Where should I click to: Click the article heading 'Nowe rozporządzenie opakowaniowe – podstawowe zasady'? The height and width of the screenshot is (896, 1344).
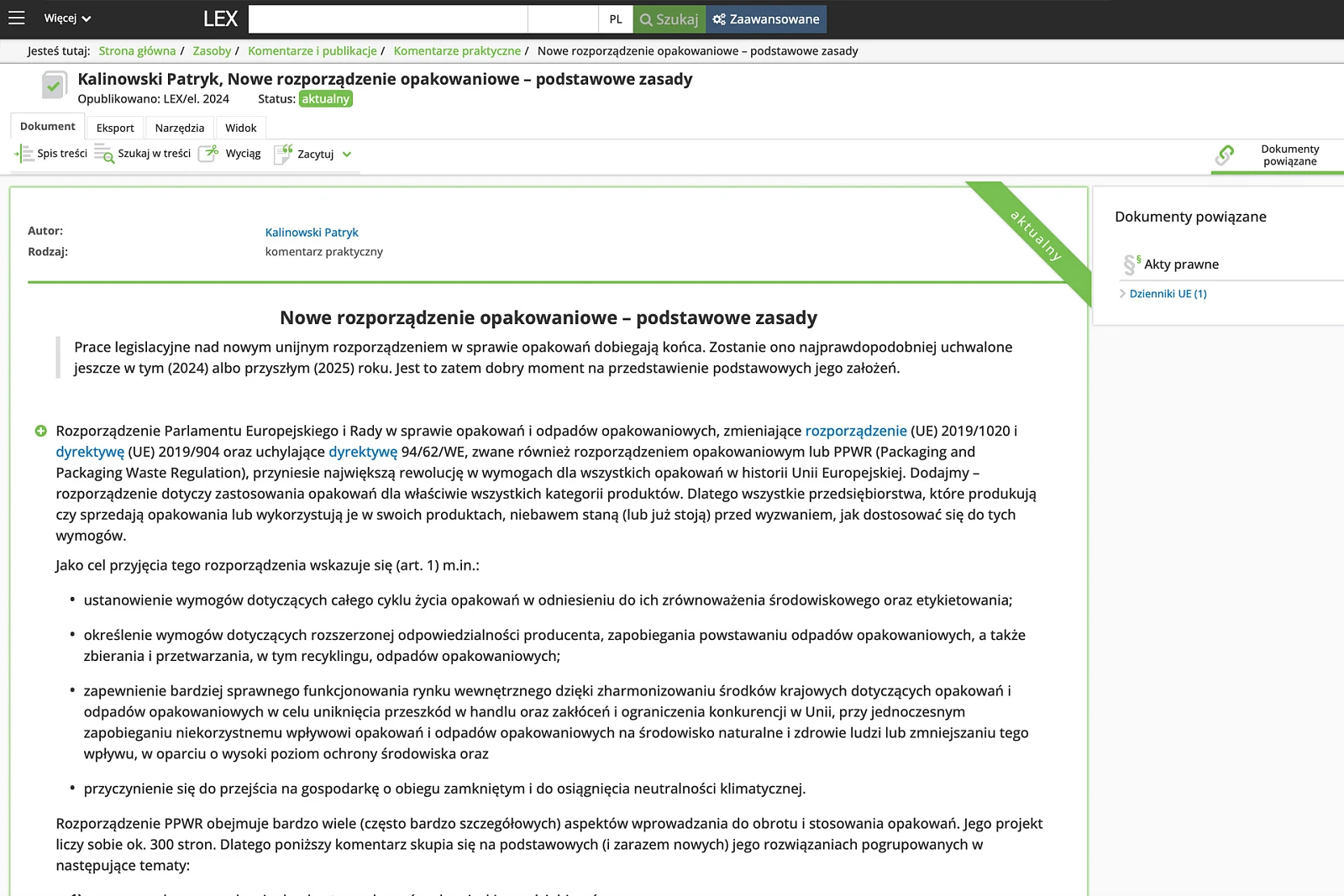[549, 317]
